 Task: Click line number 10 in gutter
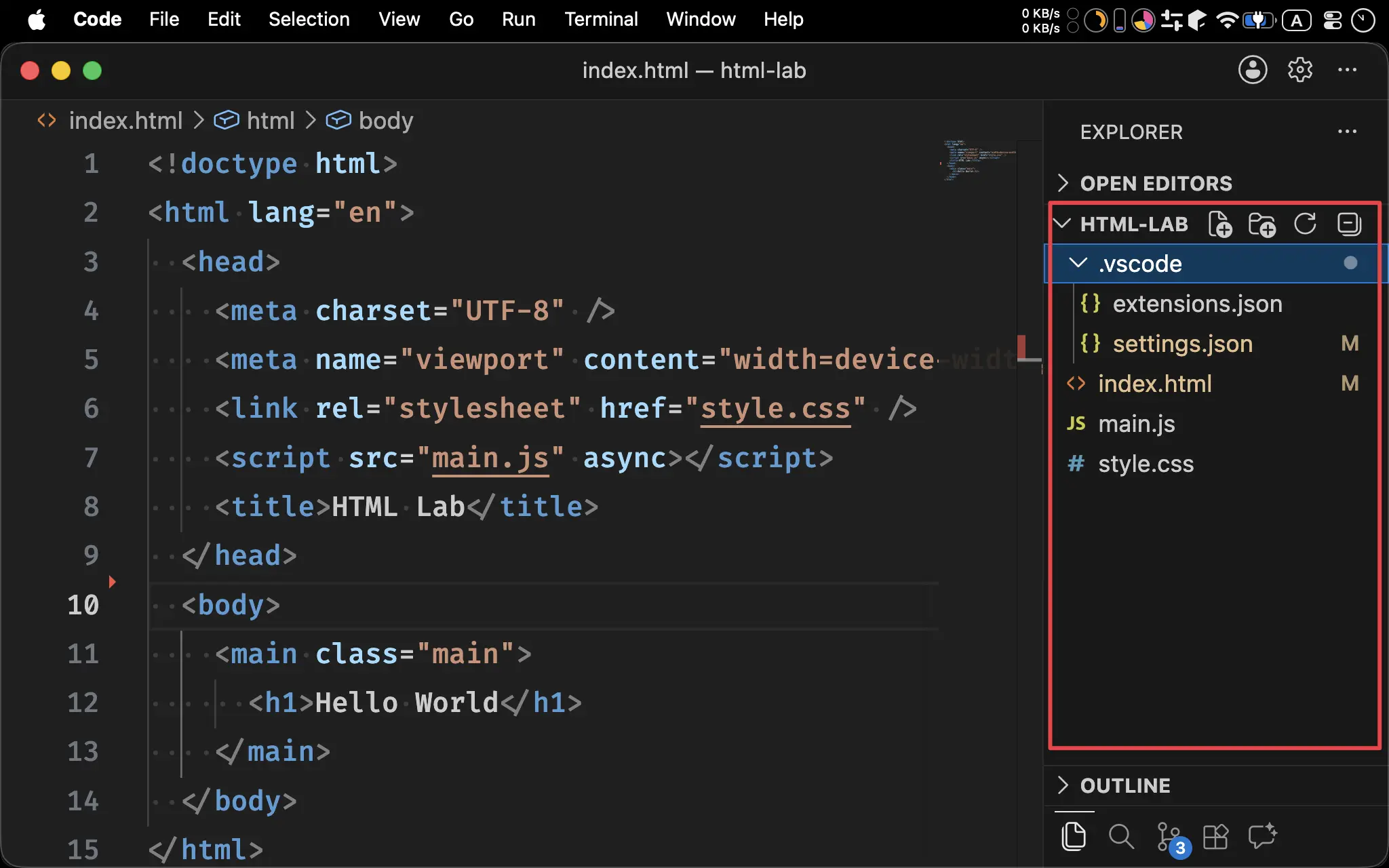83,605
